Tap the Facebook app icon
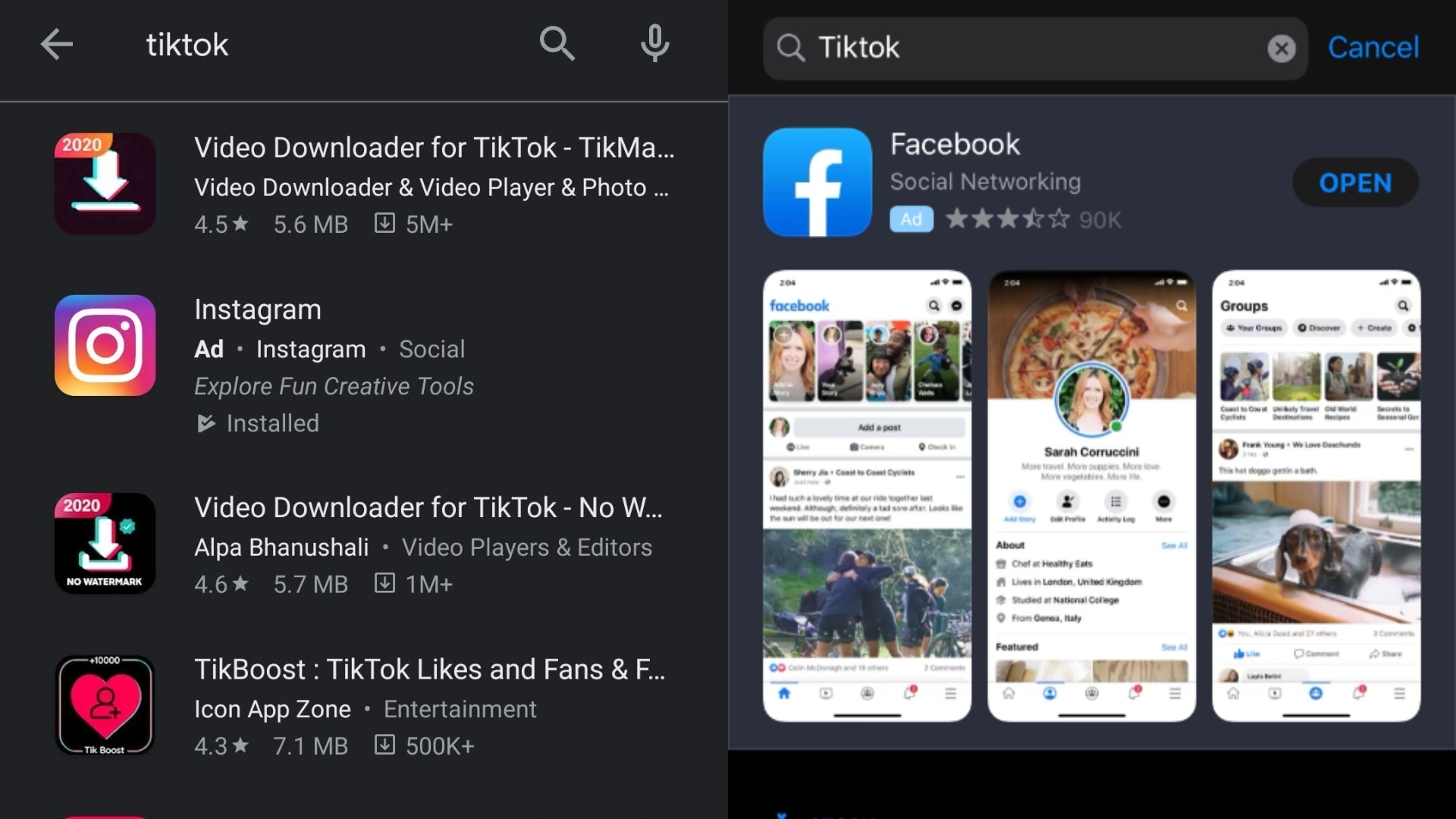 click(x=817, y=182)
